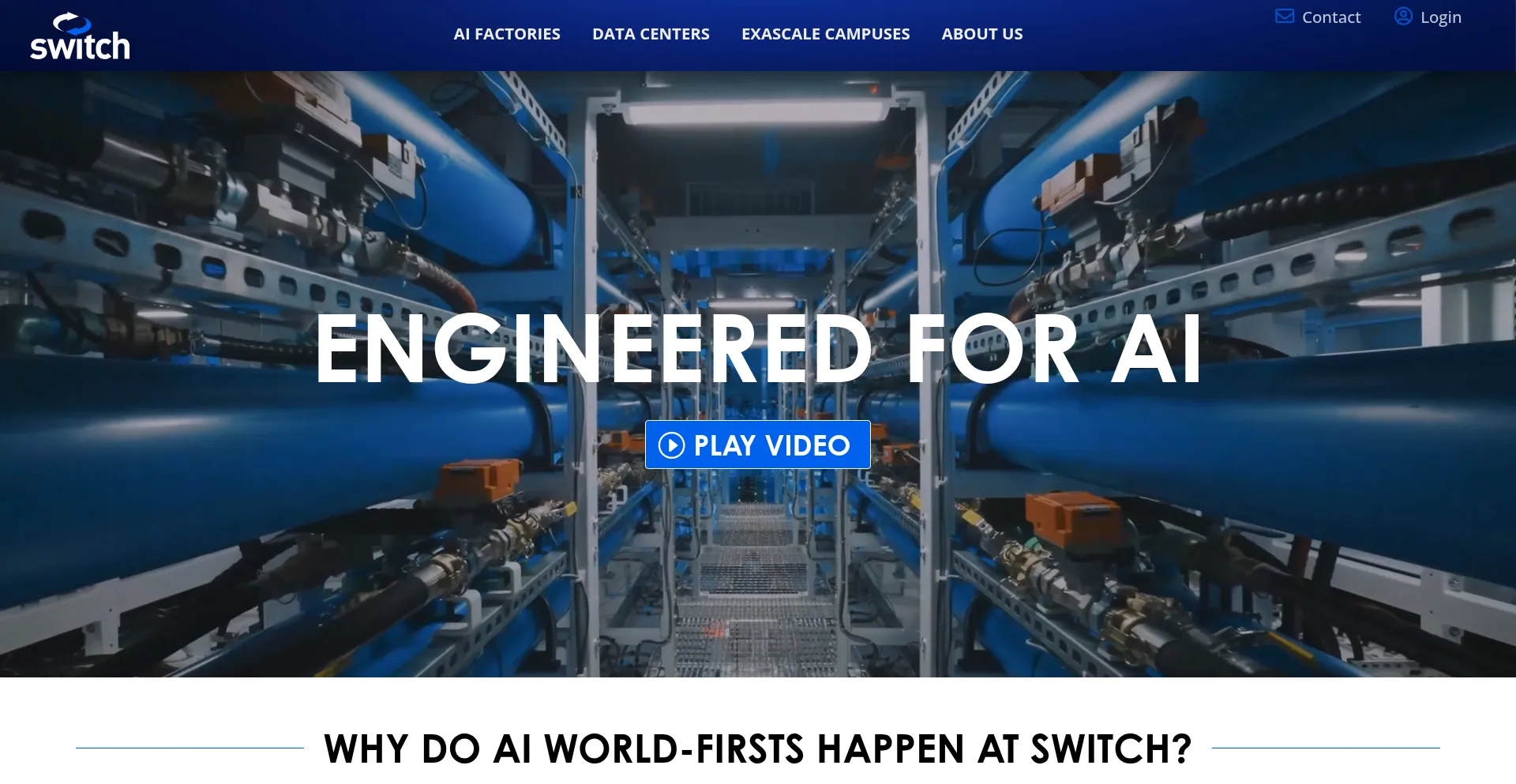
Task: Click the Login link
Action: point(1440,17)
